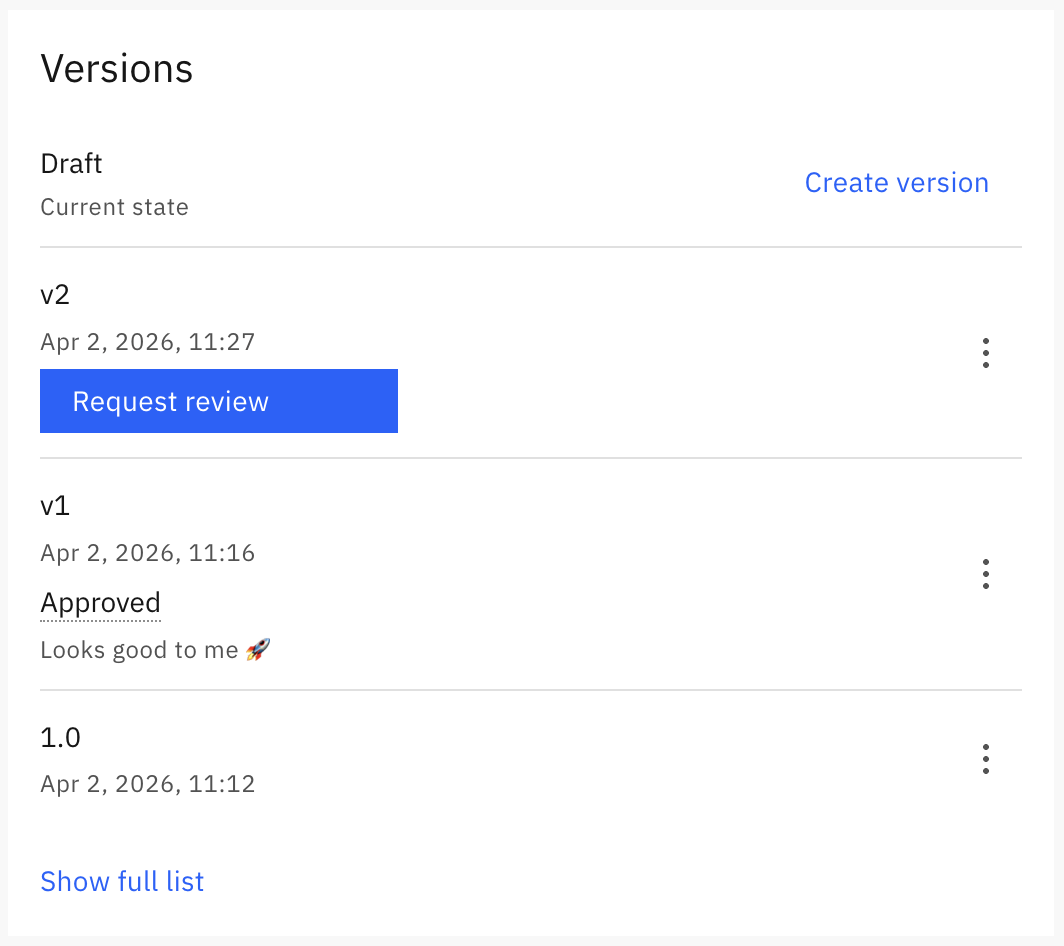Select the Draft entry title
The image size is (1064, 946).
pyautogui.click(x=71, y=163)
